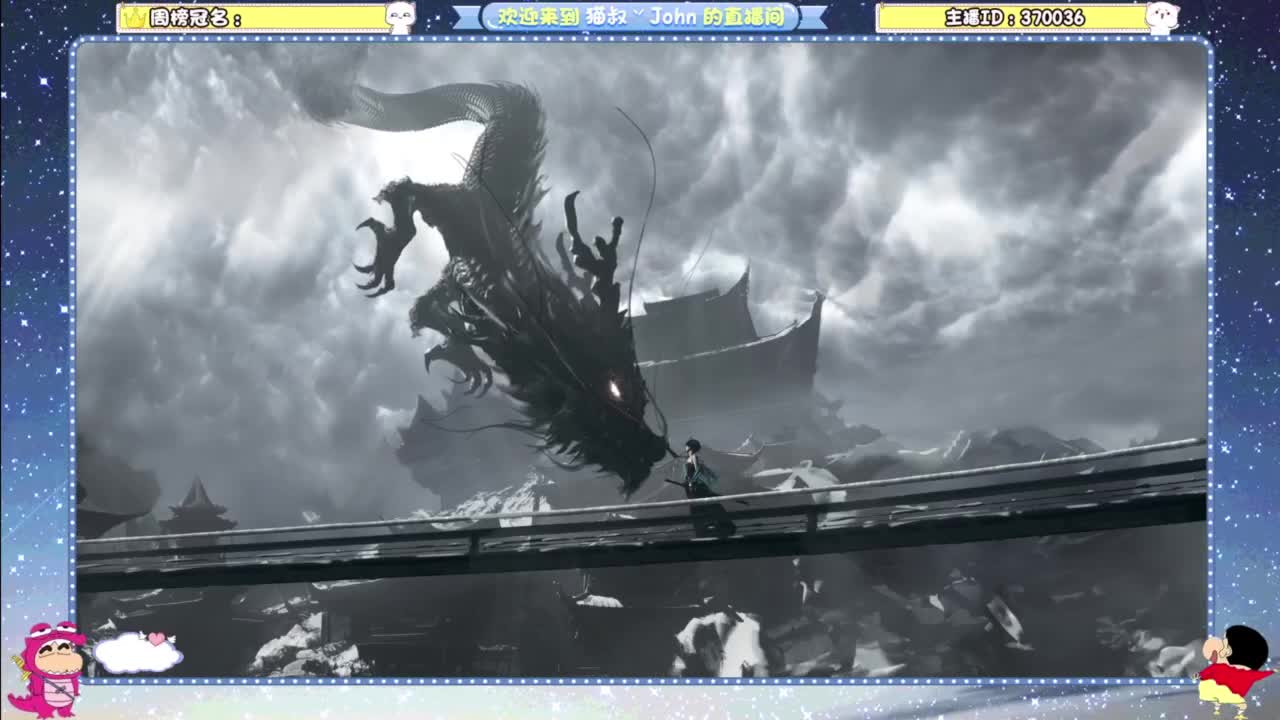Click the white cat icon beside streamer ID
This screenshot has height=720, width=1280.
click(x=1162, y=17)
